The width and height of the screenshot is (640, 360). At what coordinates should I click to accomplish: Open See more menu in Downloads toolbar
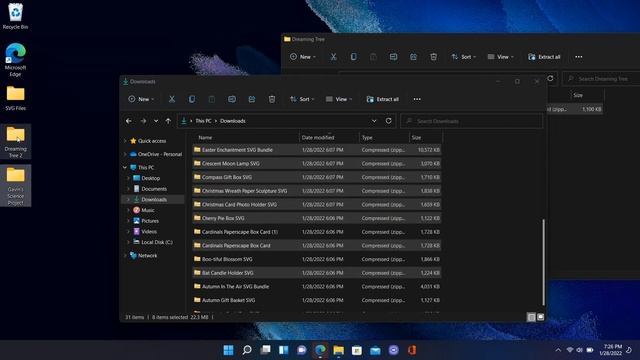point(417,99)
